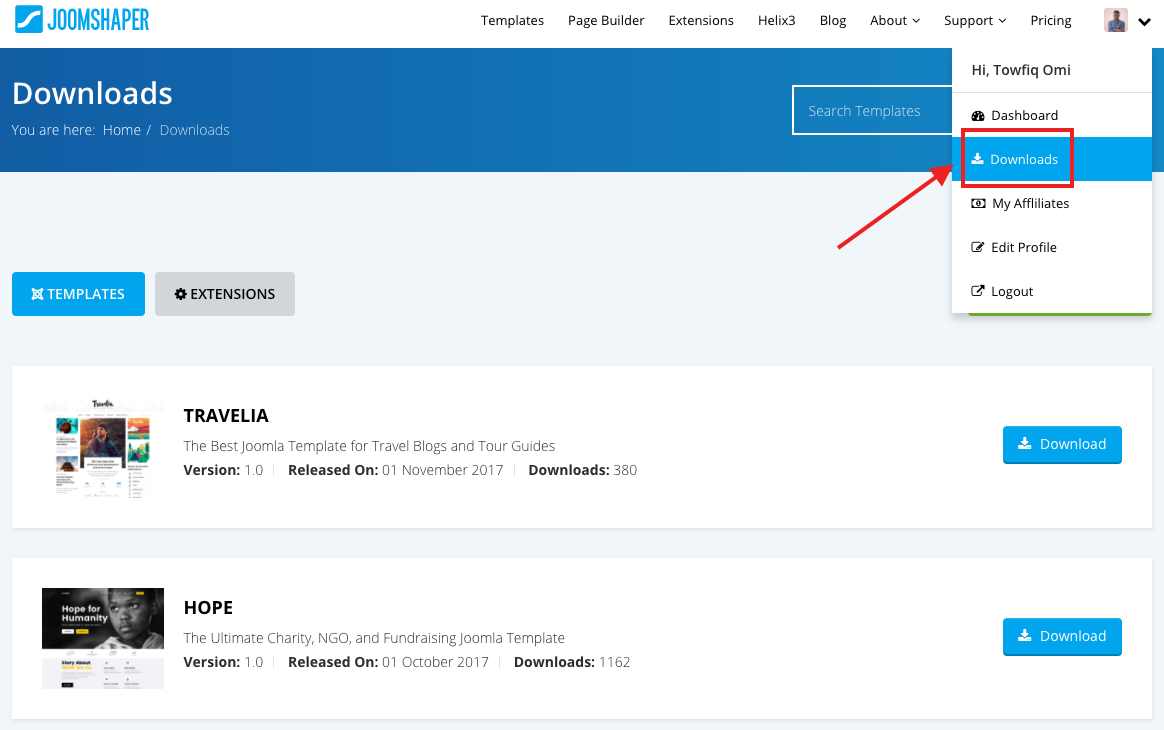This screenshot has width=1164, height=730.
Task: Expand the Support dropdown menu
Action: coord(975,21)
